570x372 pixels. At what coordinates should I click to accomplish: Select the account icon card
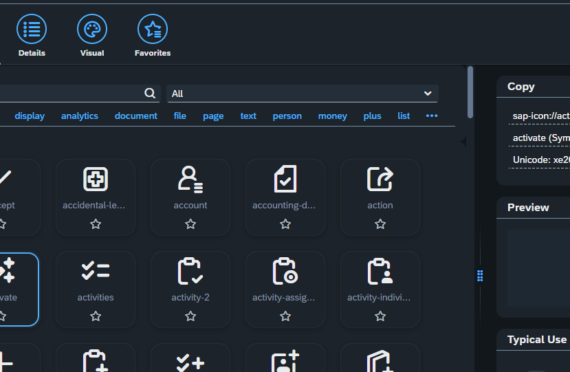click(190, 197)
